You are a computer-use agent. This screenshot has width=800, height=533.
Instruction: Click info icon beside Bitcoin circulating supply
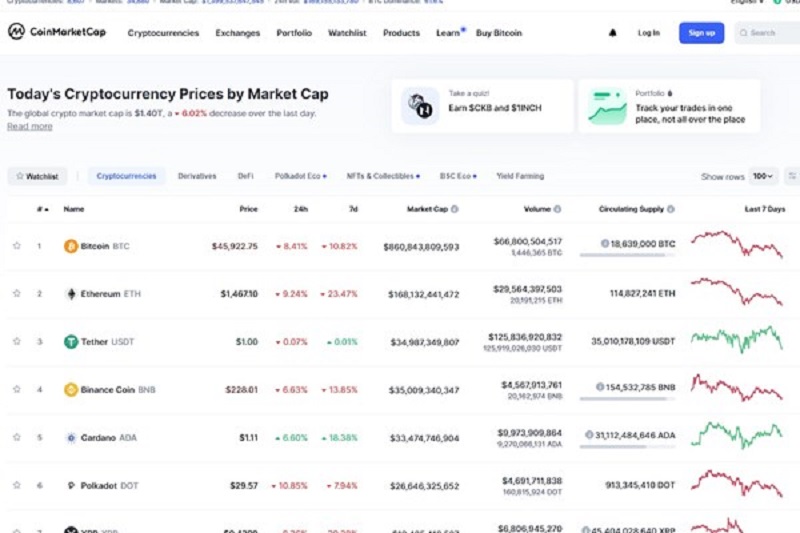(605, 244)
